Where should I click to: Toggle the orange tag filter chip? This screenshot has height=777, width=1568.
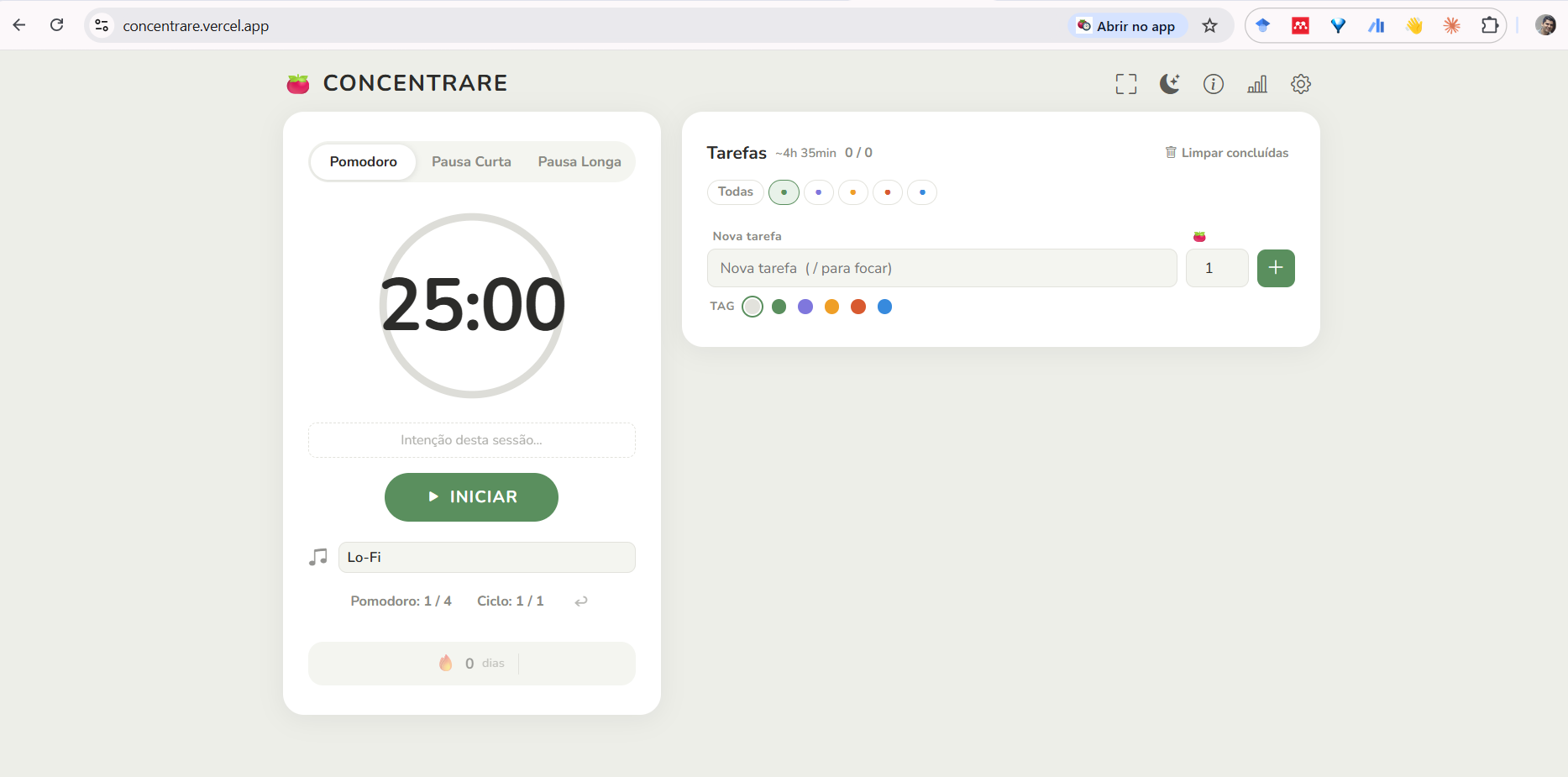(x=853, y=192)
